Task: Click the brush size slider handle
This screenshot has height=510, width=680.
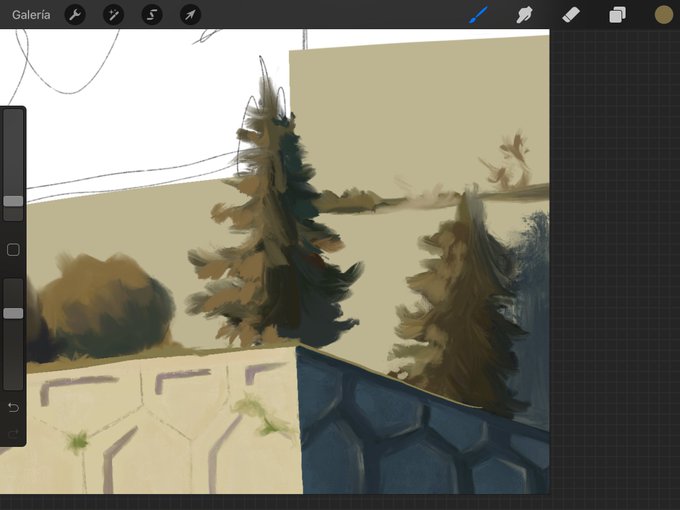Action: click(x=13, y=201)
